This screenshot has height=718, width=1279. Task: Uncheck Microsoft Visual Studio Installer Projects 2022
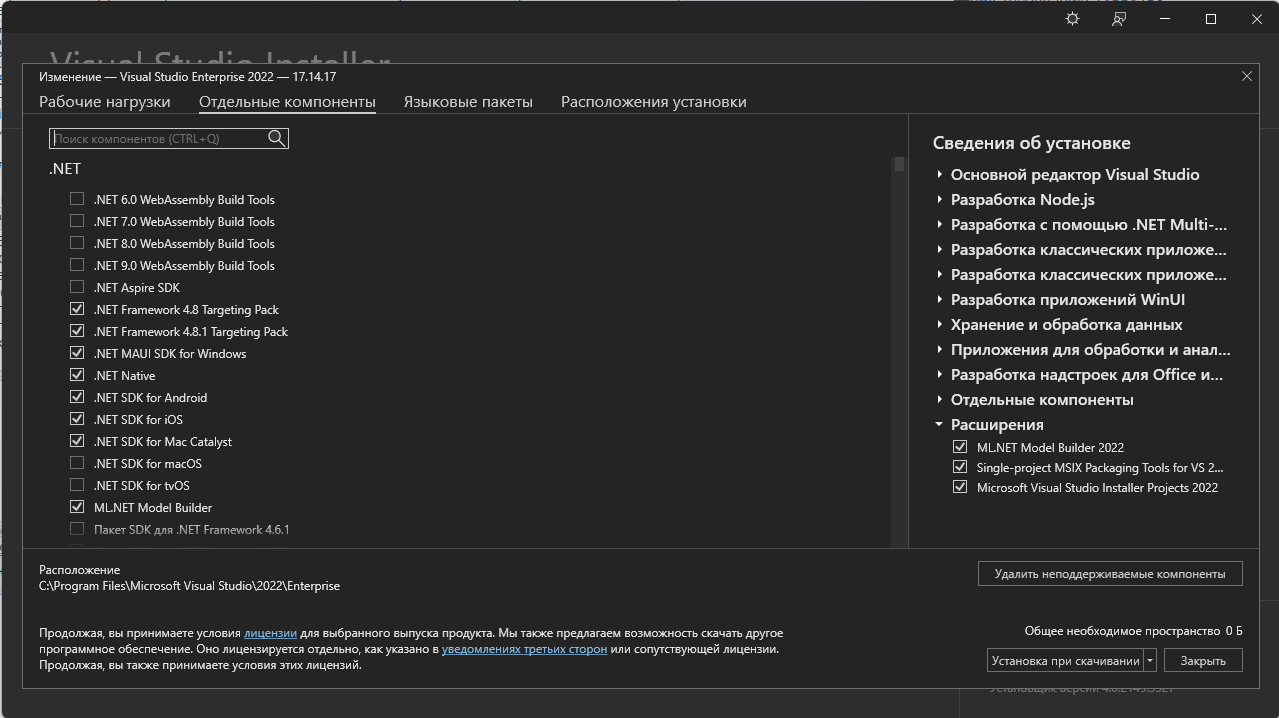click(x=960, y=487)
